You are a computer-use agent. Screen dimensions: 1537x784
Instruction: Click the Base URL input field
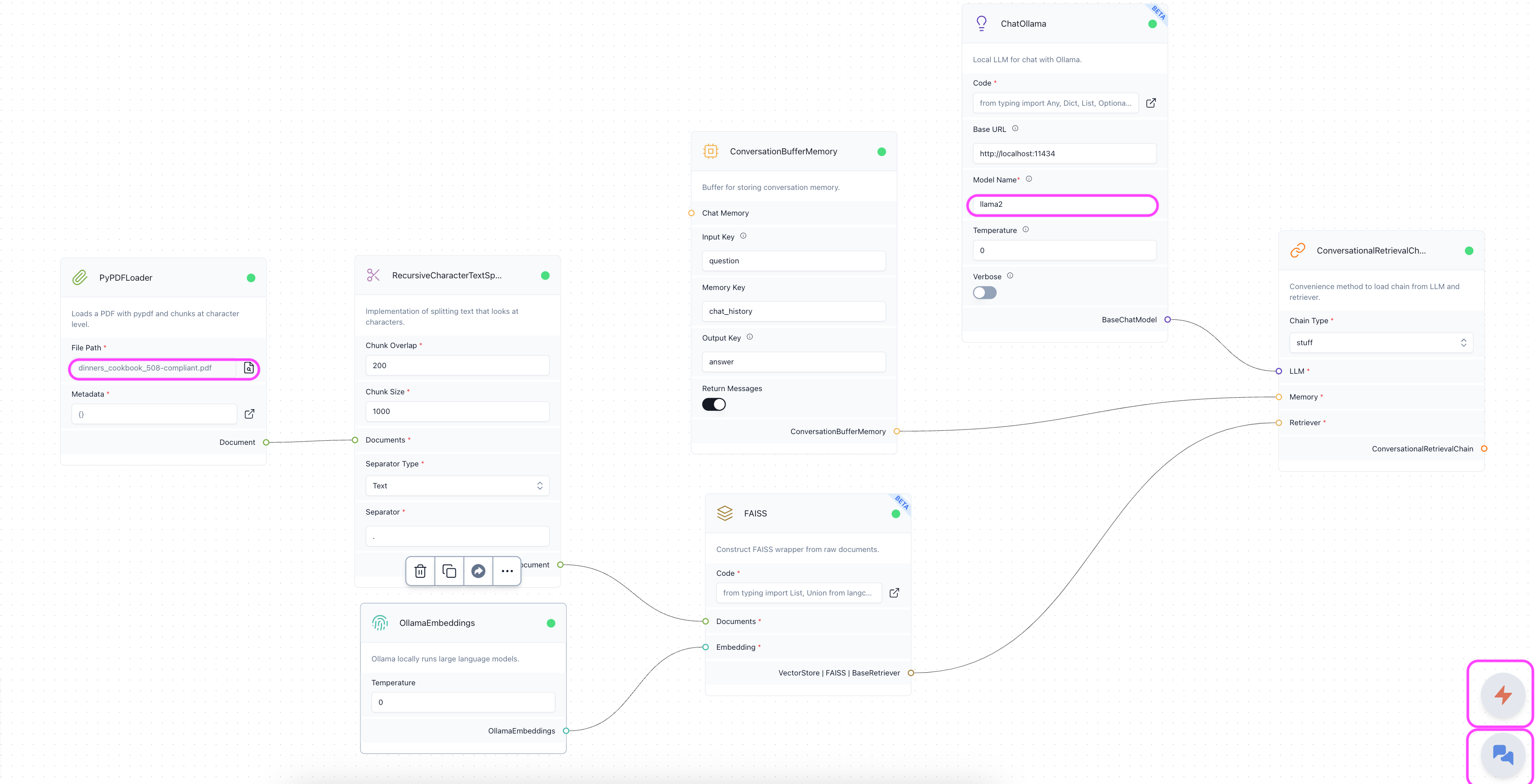[x=1064, y=154]
